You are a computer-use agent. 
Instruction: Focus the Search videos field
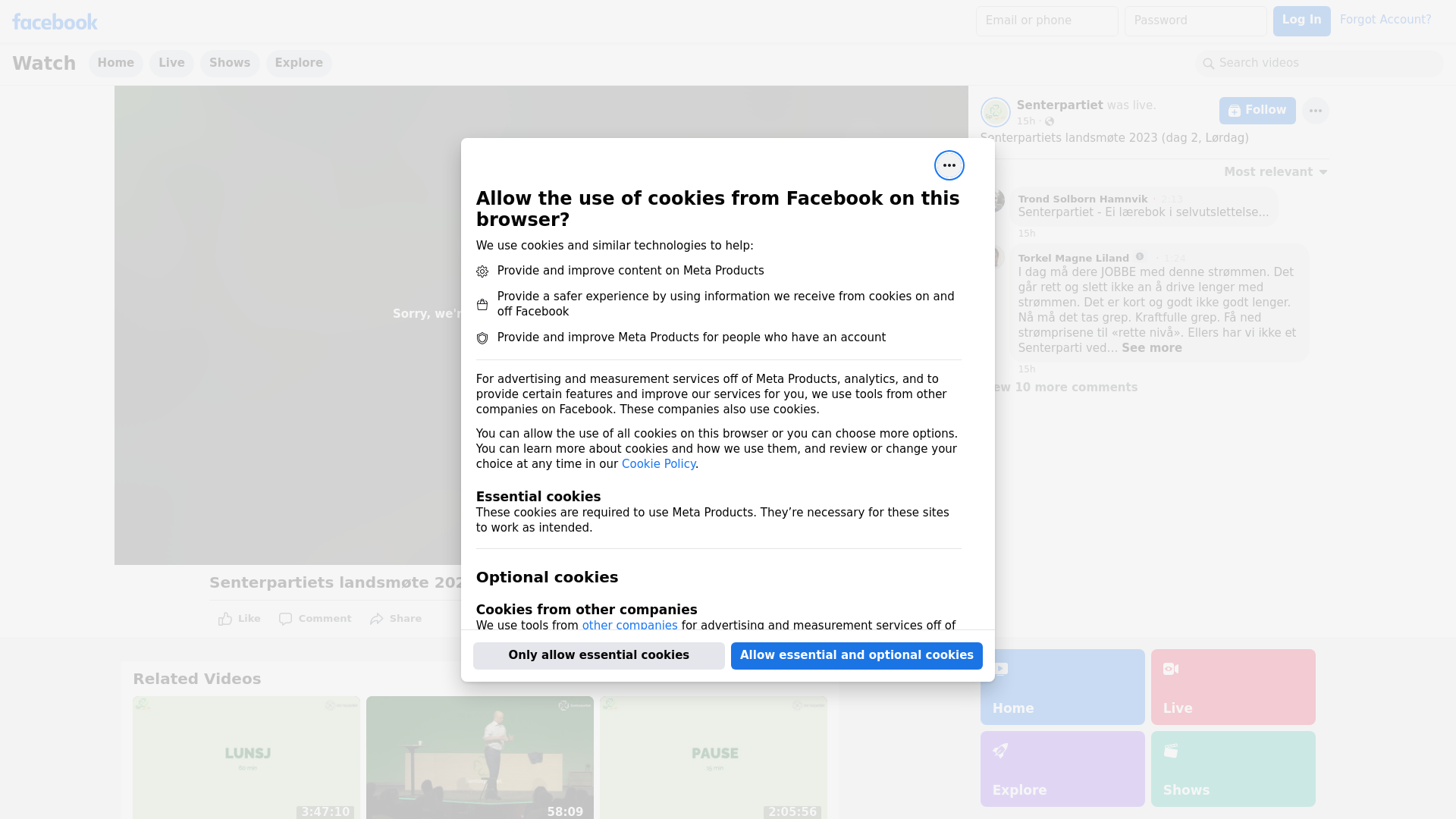[1319, 64]
